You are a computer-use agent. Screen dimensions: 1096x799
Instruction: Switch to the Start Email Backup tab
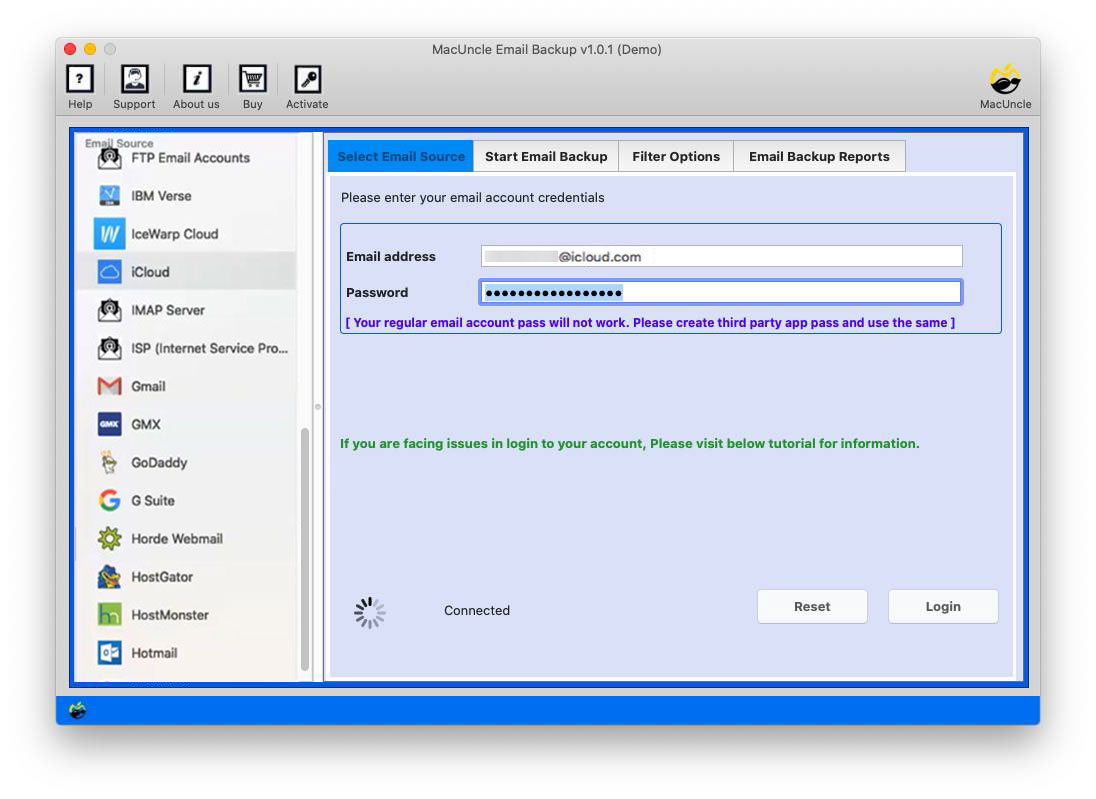pos(546,156)
